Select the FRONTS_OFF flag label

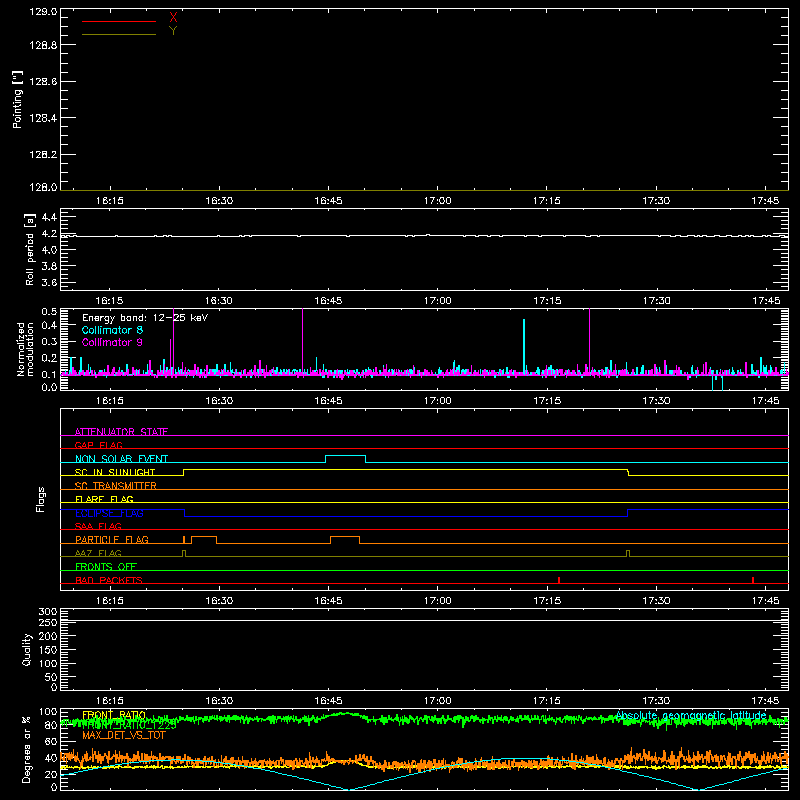(x=106, y=566)
